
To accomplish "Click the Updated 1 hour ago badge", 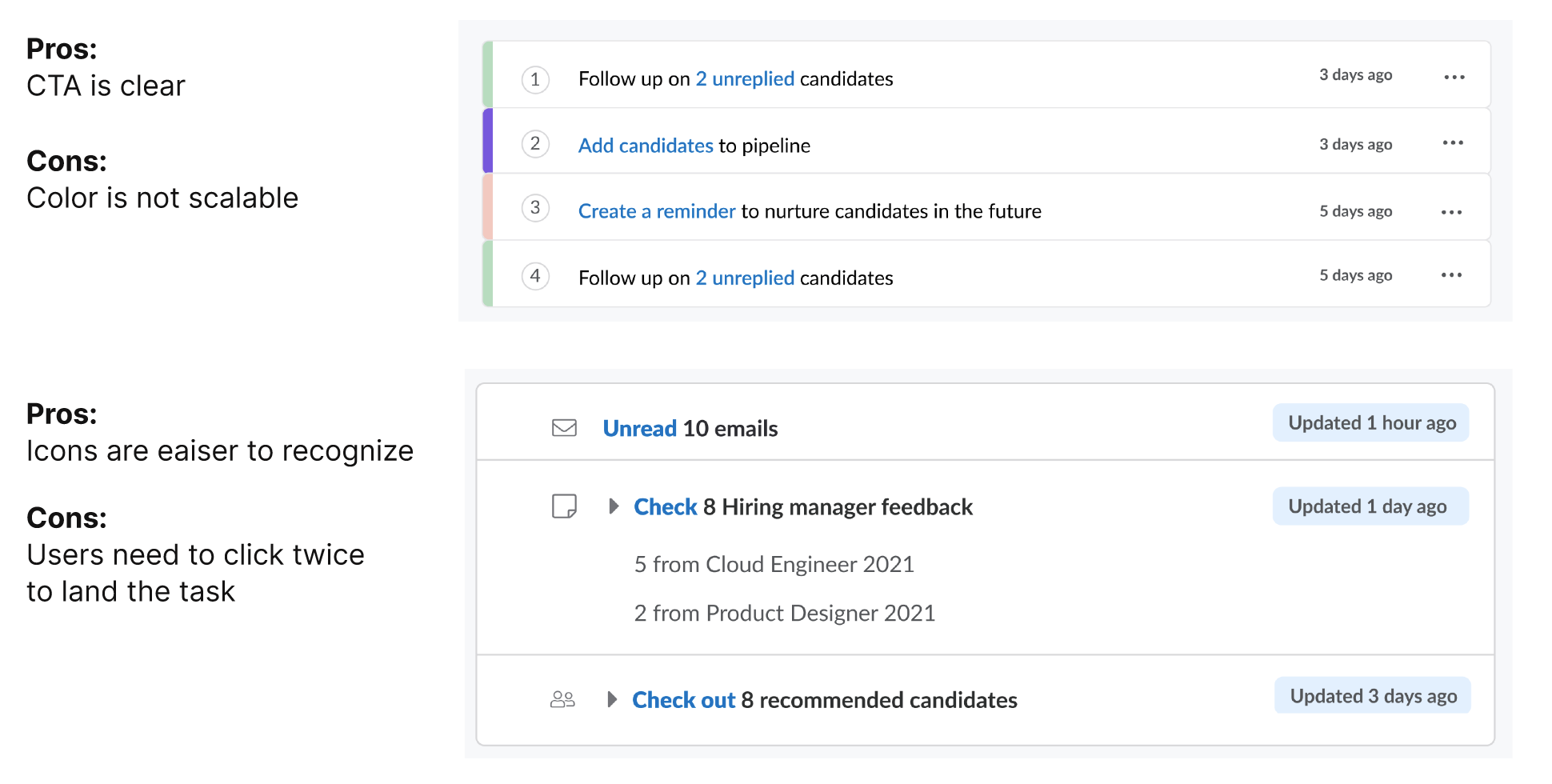I will (x=1370, y=423).
